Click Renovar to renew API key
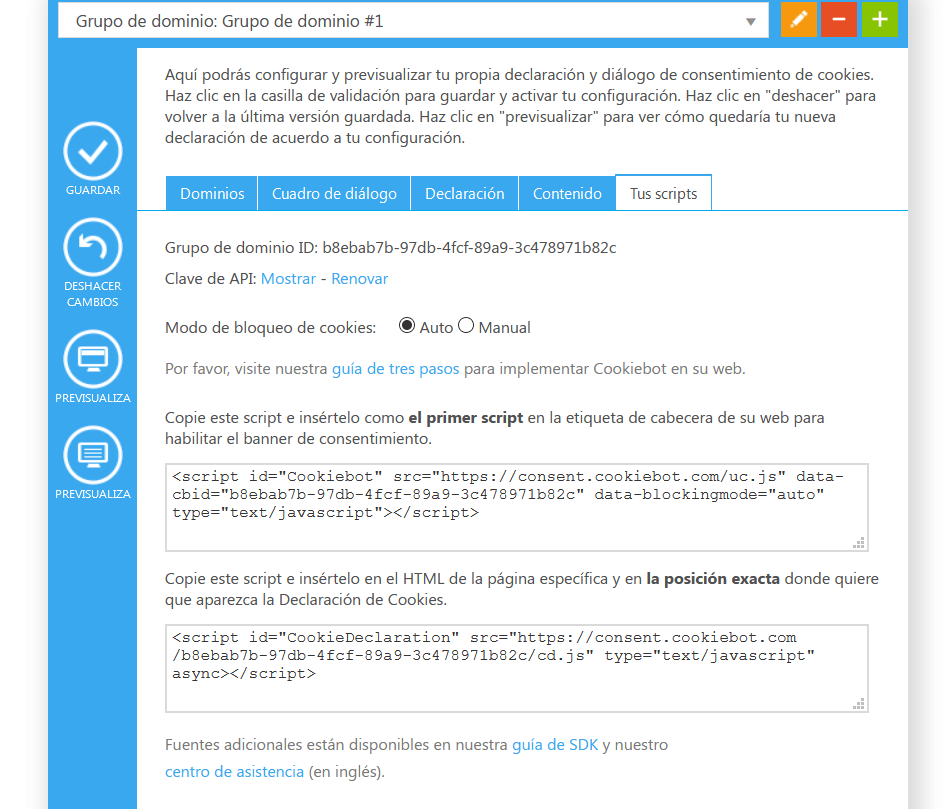The image size is (951, 809). 359,278
